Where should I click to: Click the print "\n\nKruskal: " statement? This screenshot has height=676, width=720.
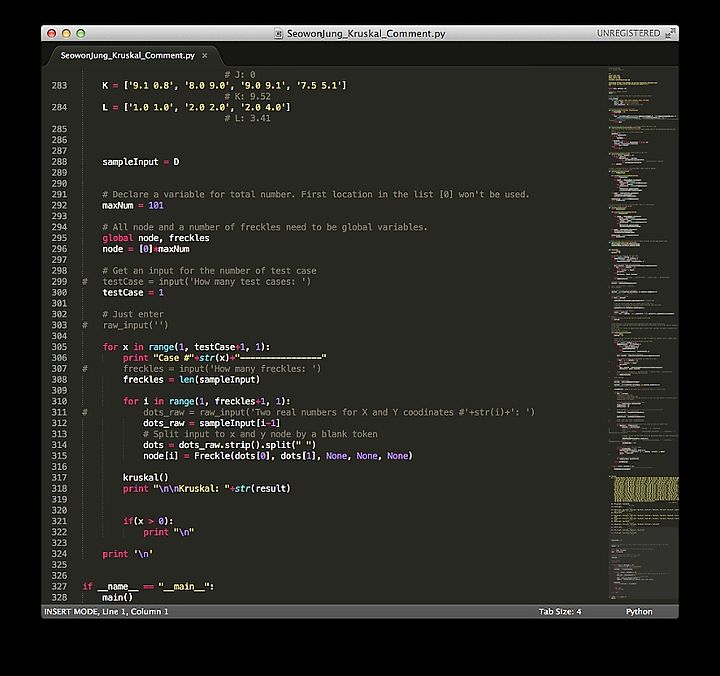tap(207, 489)
